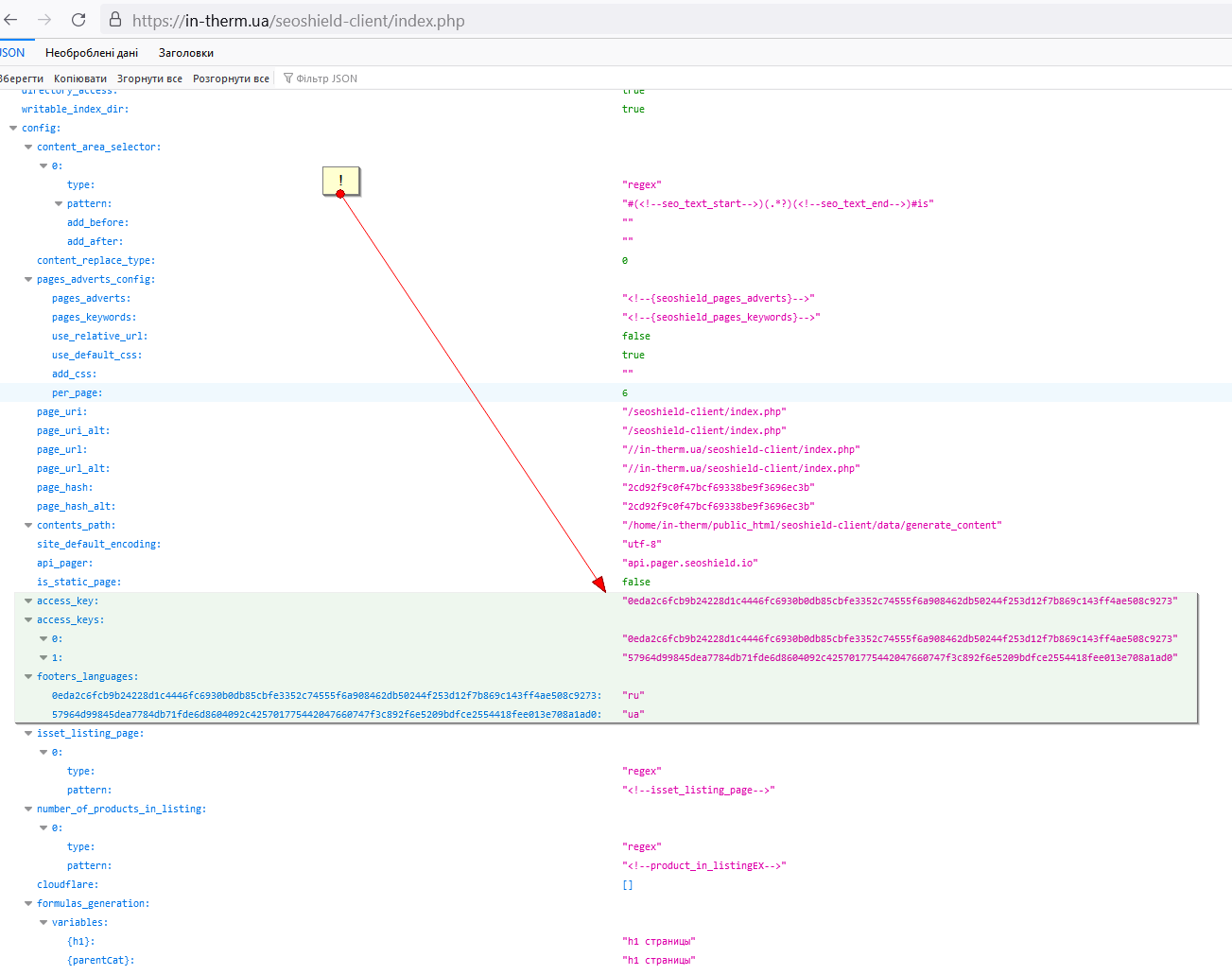Collapse the number_of_products_in_listing node arrow
Image resolution: width=1232 pixels, height=975 pixels.
click(x=28, y=810)
